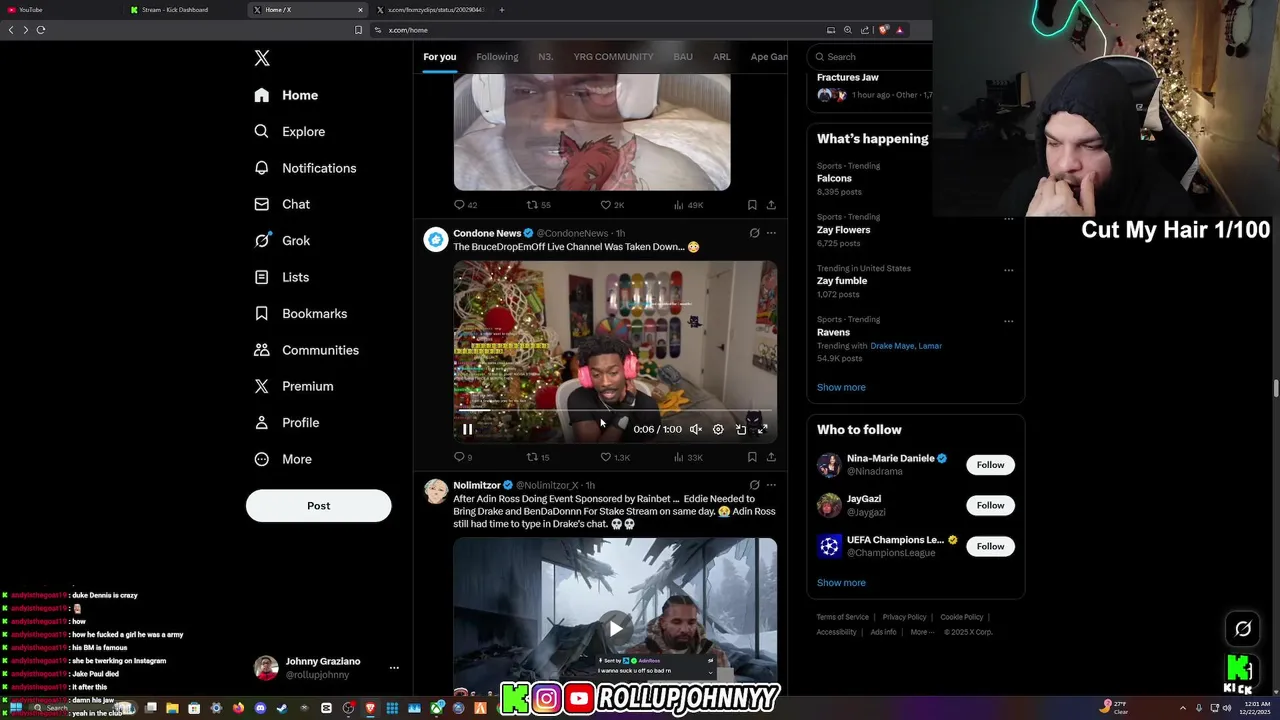1280x720 pixels.
Task: Enter fullscreen on Condone News video
Action: (x=762, y=429)
